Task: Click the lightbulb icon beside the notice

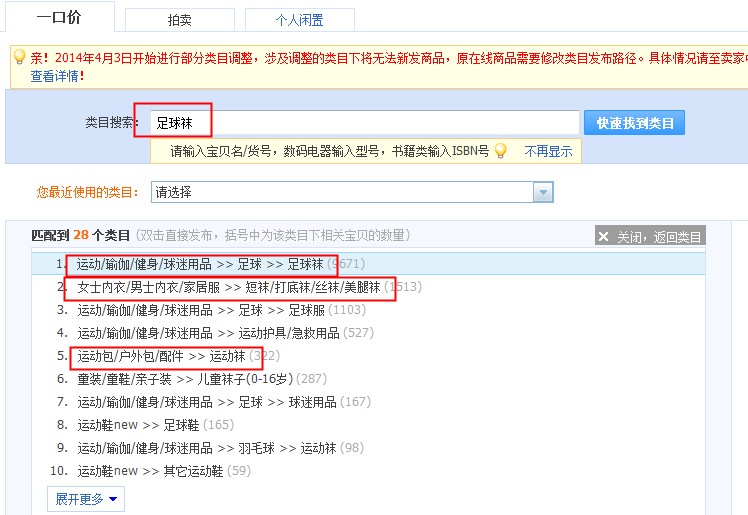Action: coord(19,57)
